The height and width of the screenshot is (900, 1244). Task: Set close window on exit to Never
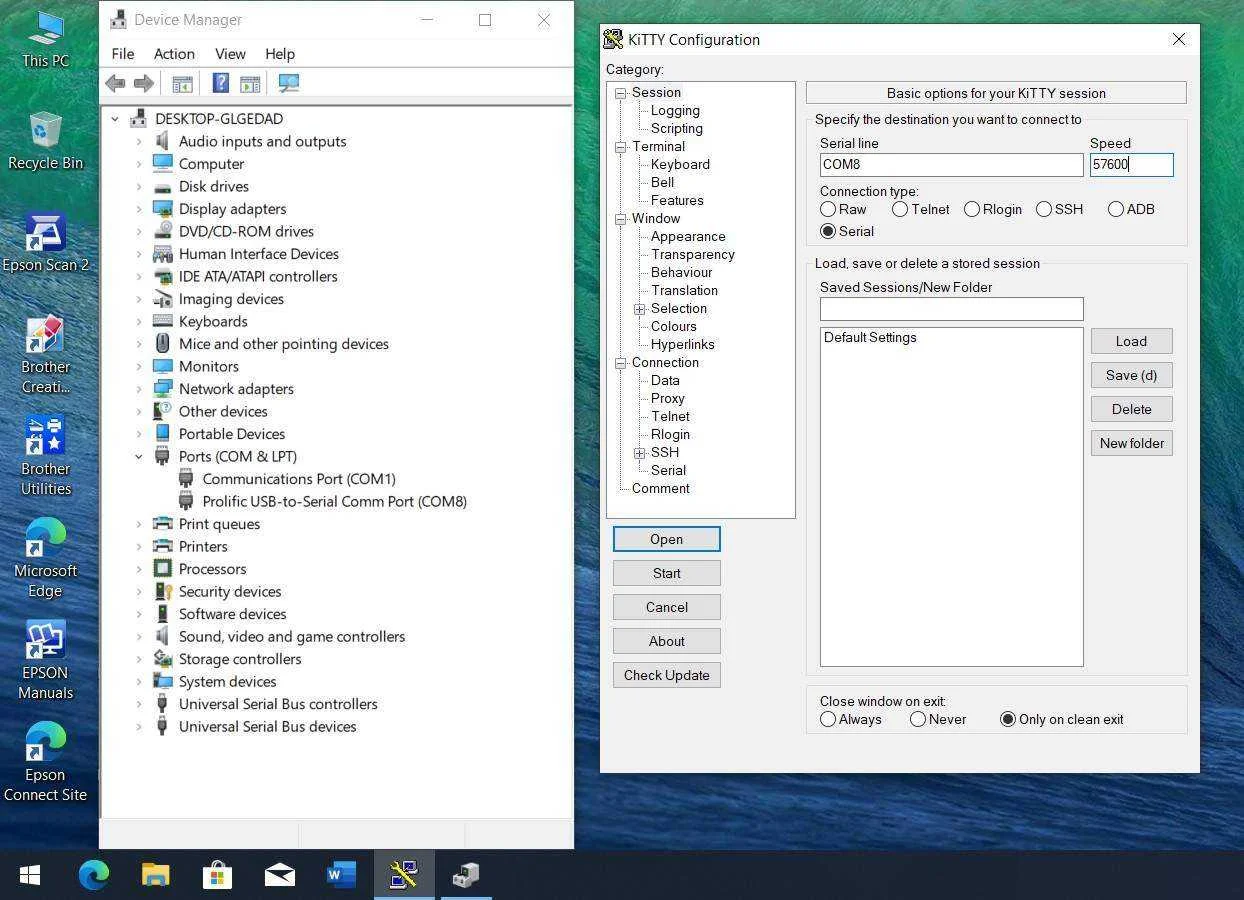point(918,719)
